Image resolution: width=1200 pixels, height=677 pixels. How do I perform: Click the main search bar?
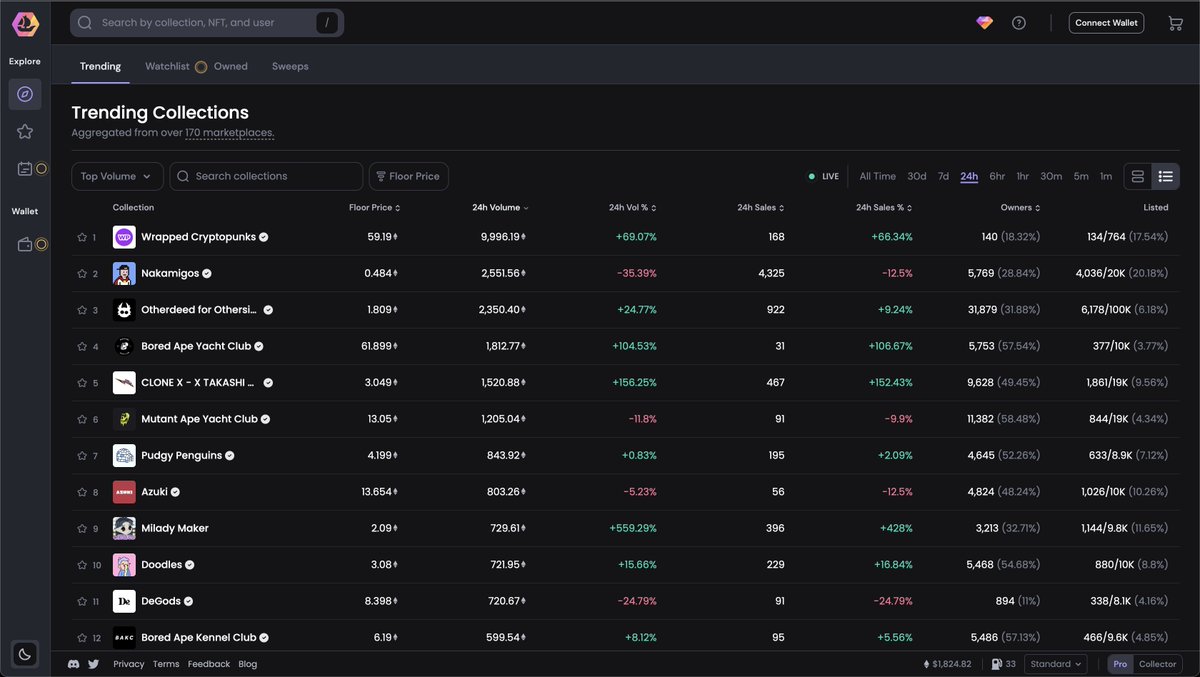[x=207, y=22]
